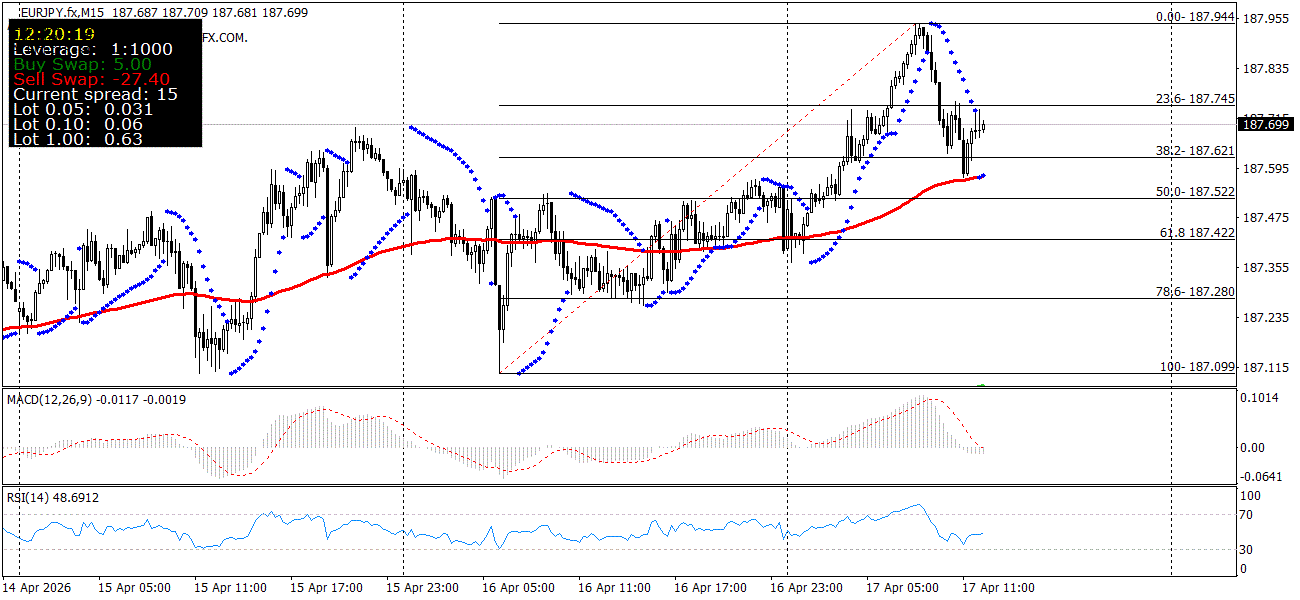Click the Buy Swap: 5.00 line
Image resolution: width=1300 pixels, height=600 pixels.
82,64
